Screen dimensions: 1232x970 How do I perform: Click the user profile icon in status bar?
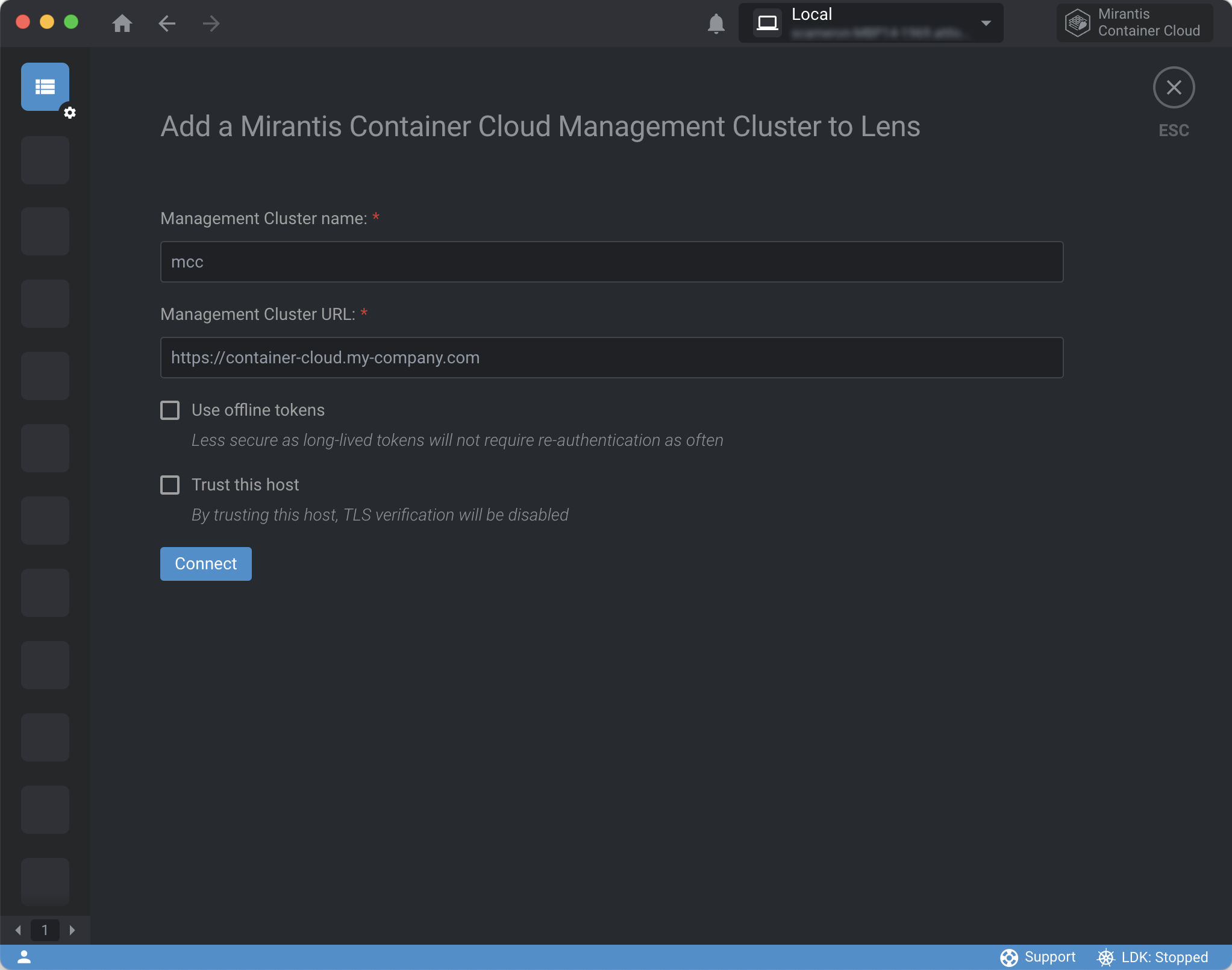24,957
